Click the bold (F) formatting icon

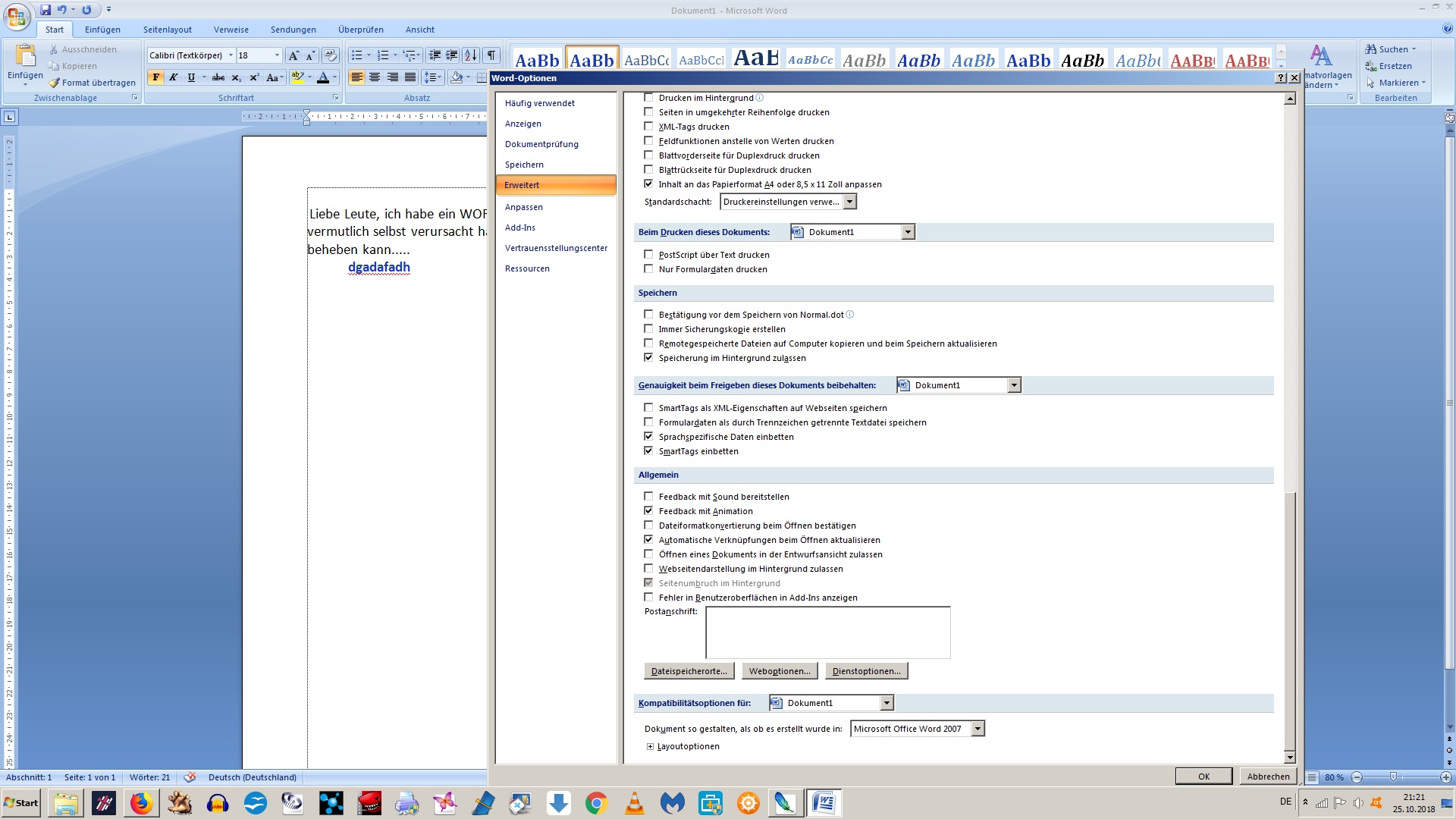tap(155, 77)
